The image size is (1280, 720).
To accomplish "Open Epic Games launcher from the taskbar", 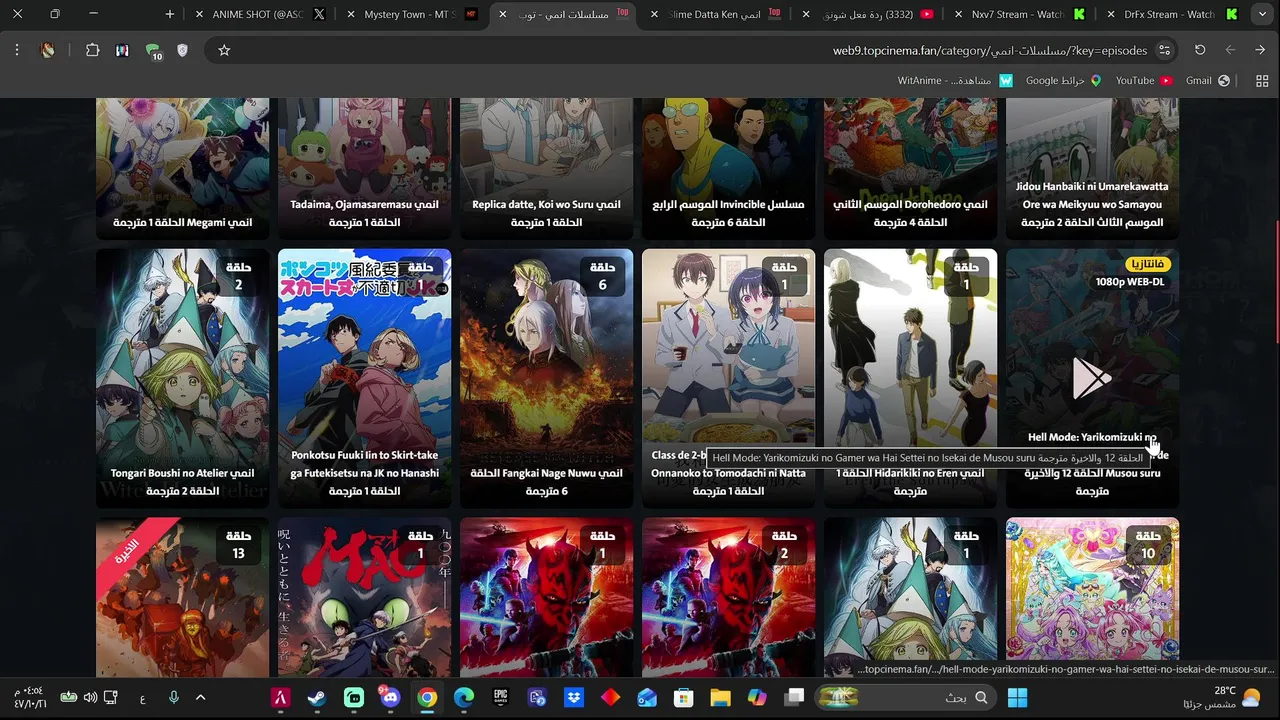I will (500, 698).
